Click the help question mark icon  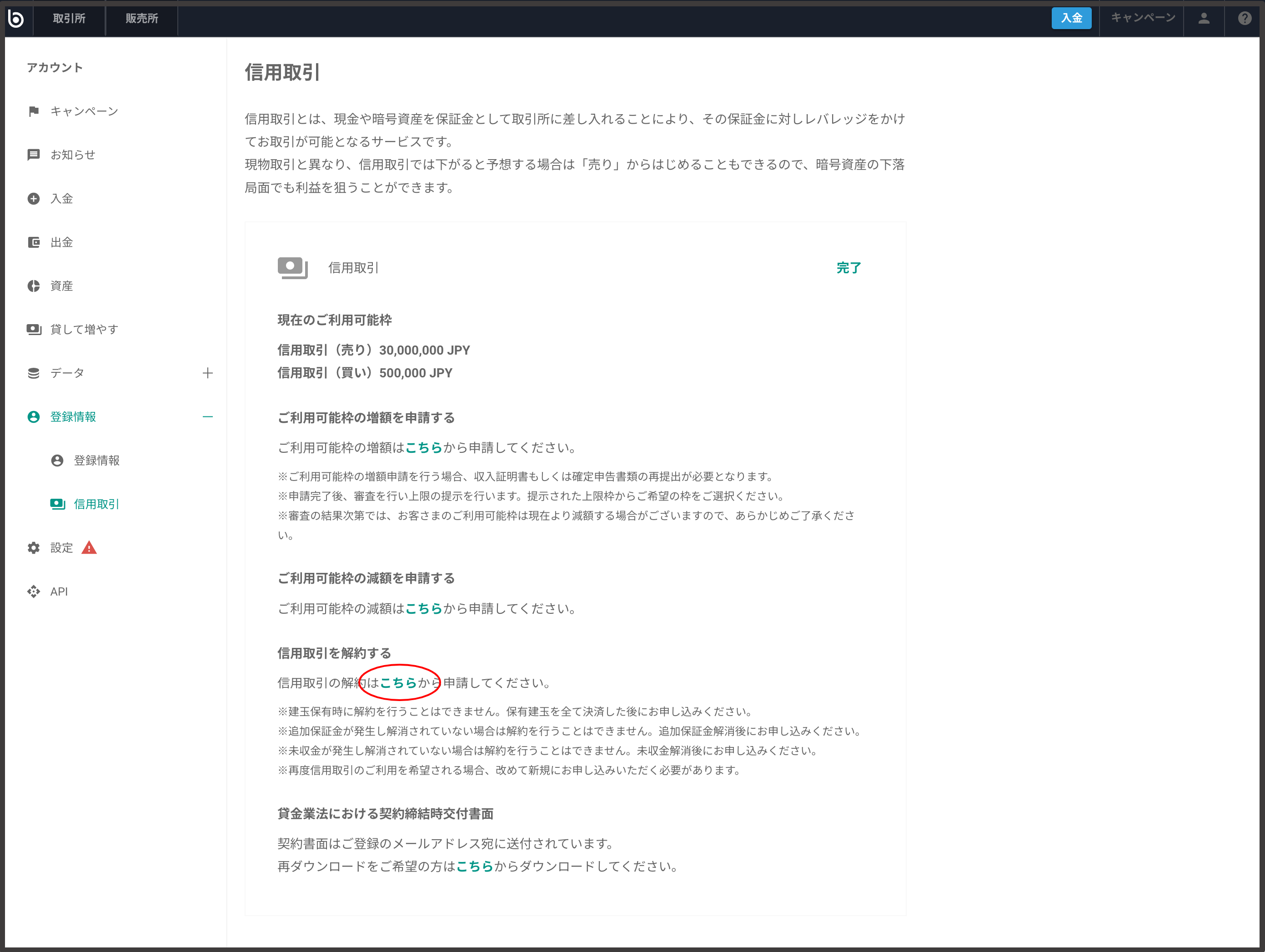(1245, 18)
